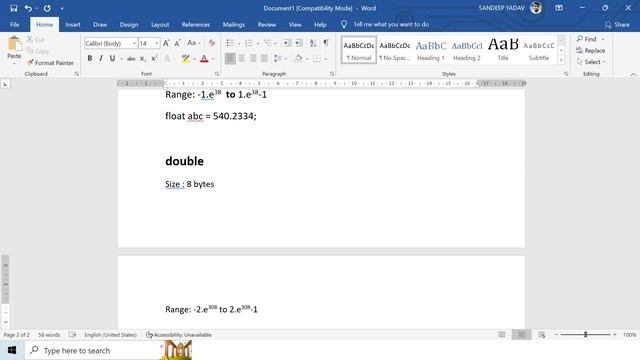
Task: Collapse the ribbon arrow
Action: coord(633,74)
